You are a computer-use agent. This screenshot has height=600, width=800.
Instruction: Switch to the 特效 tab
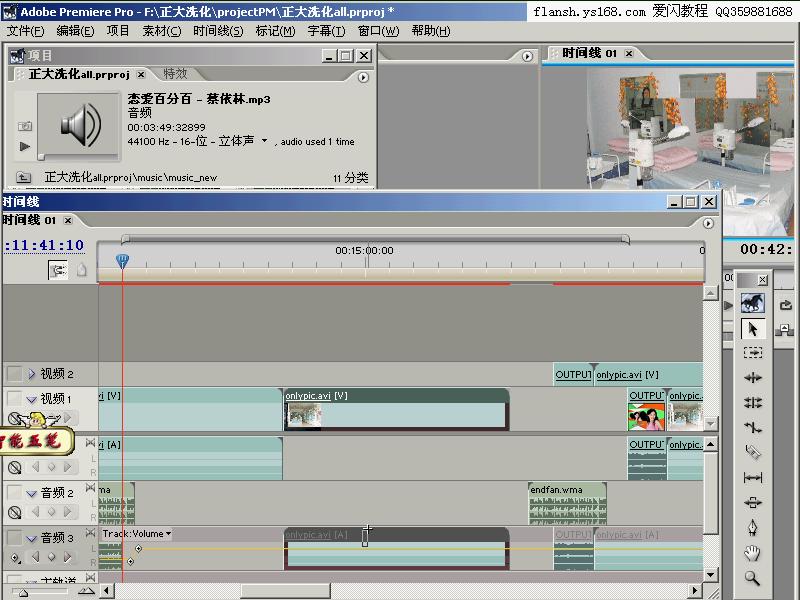175,74
